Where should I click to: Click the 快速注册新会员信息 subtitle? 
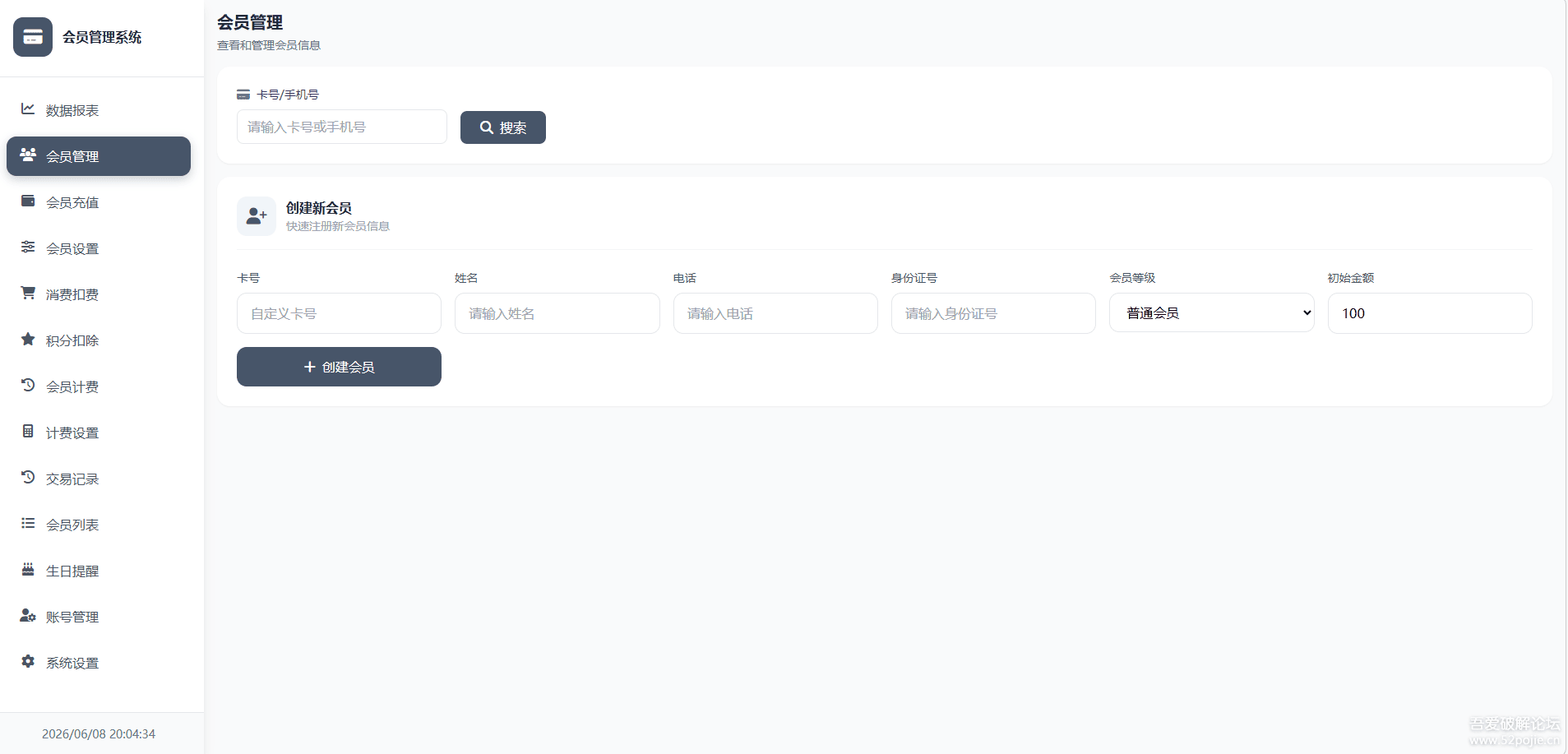coord(338,226)
